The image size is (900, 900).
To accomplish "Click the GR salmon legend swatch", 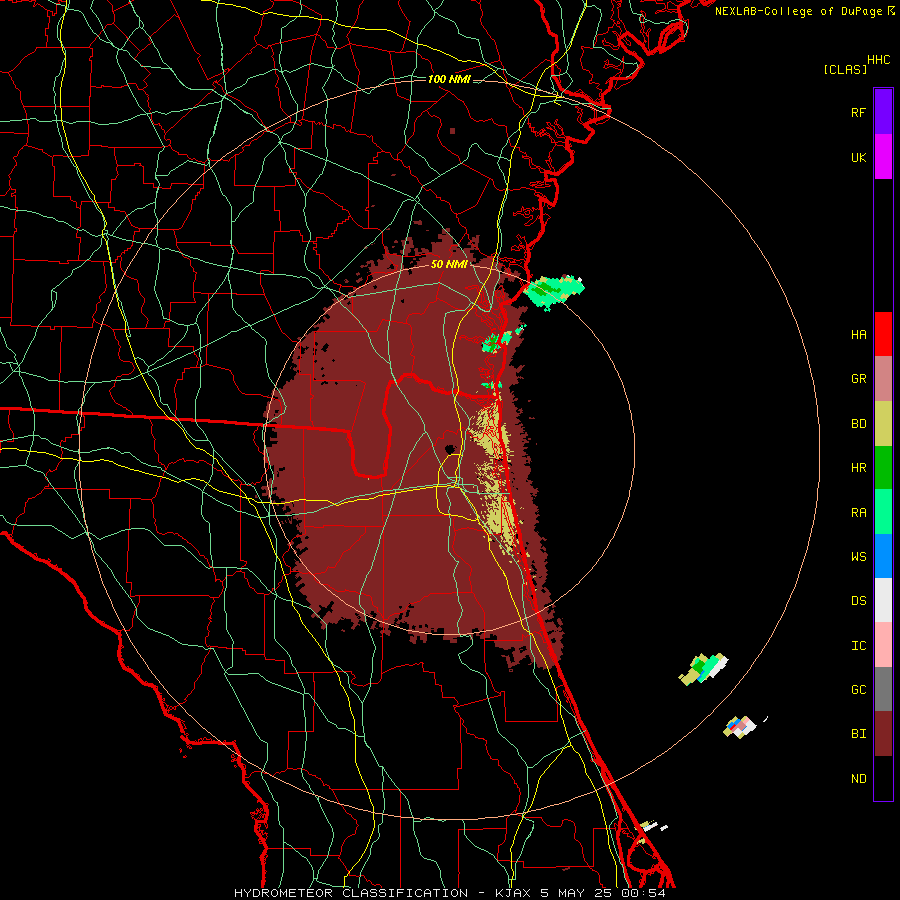I will click(883, 379).
